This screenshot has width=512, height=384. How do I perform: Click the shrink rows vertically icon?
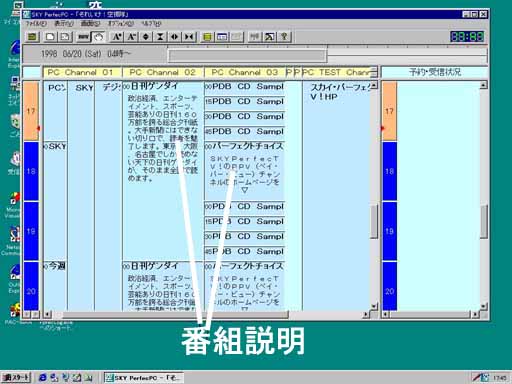[x=160, y=37]
